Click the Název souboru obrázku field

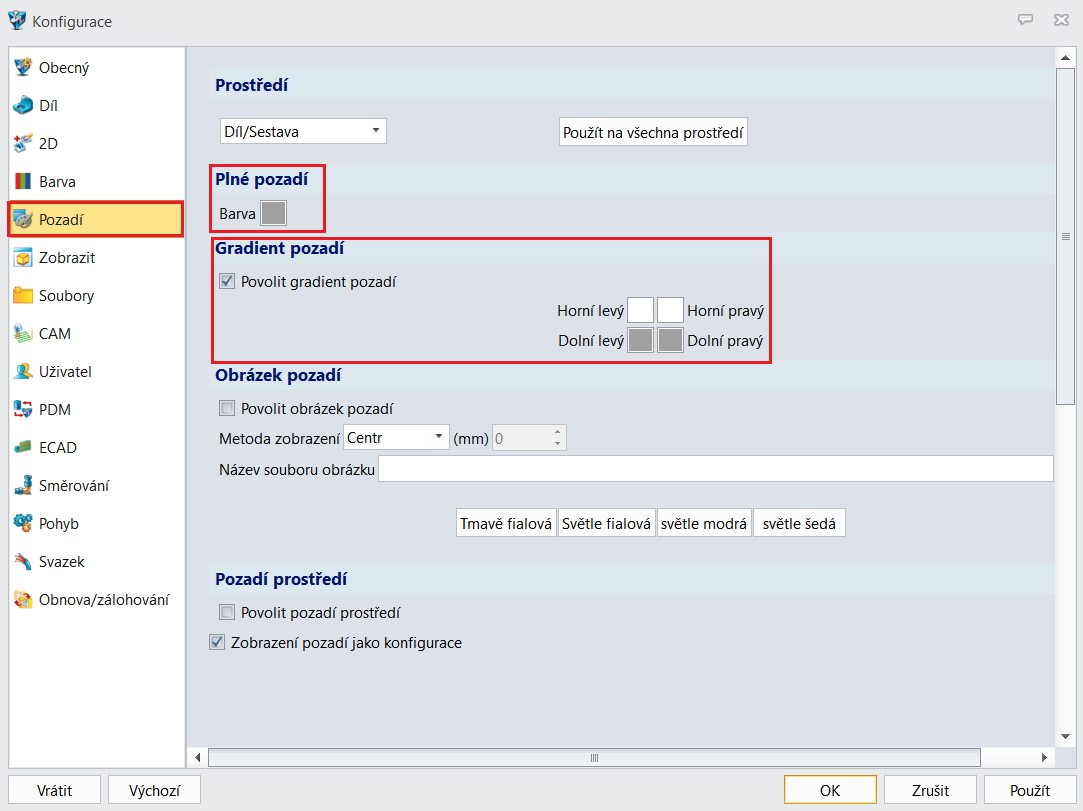pos(716,469)
